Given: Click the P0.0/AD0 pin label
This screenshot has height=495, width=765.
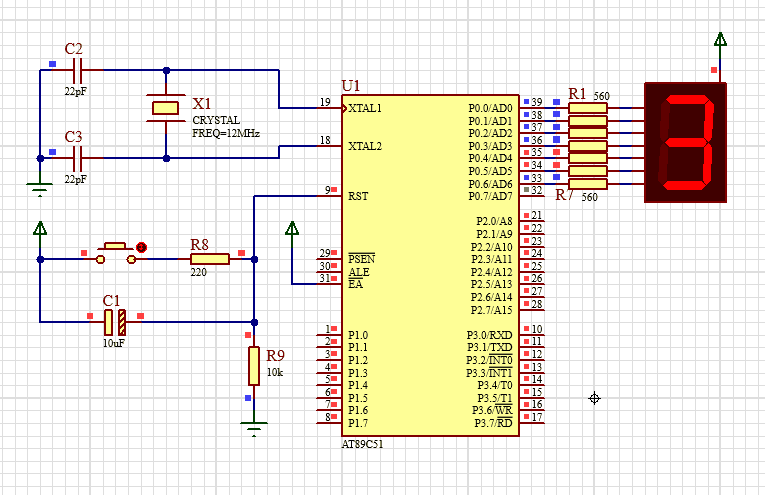Looking at the screenshot, I should (x=490, y=108).
